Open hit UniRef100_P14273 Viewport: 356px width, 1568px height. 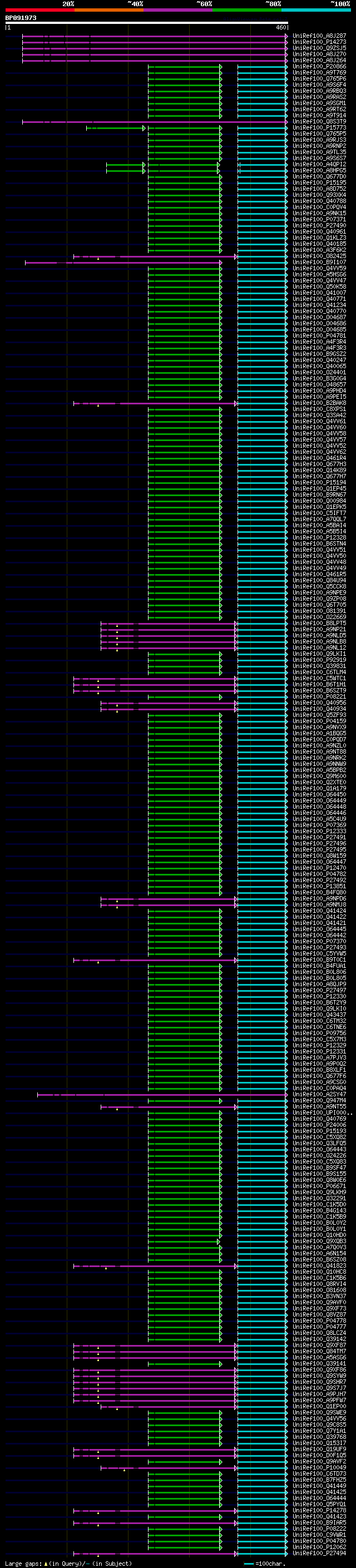coord(319,43)
